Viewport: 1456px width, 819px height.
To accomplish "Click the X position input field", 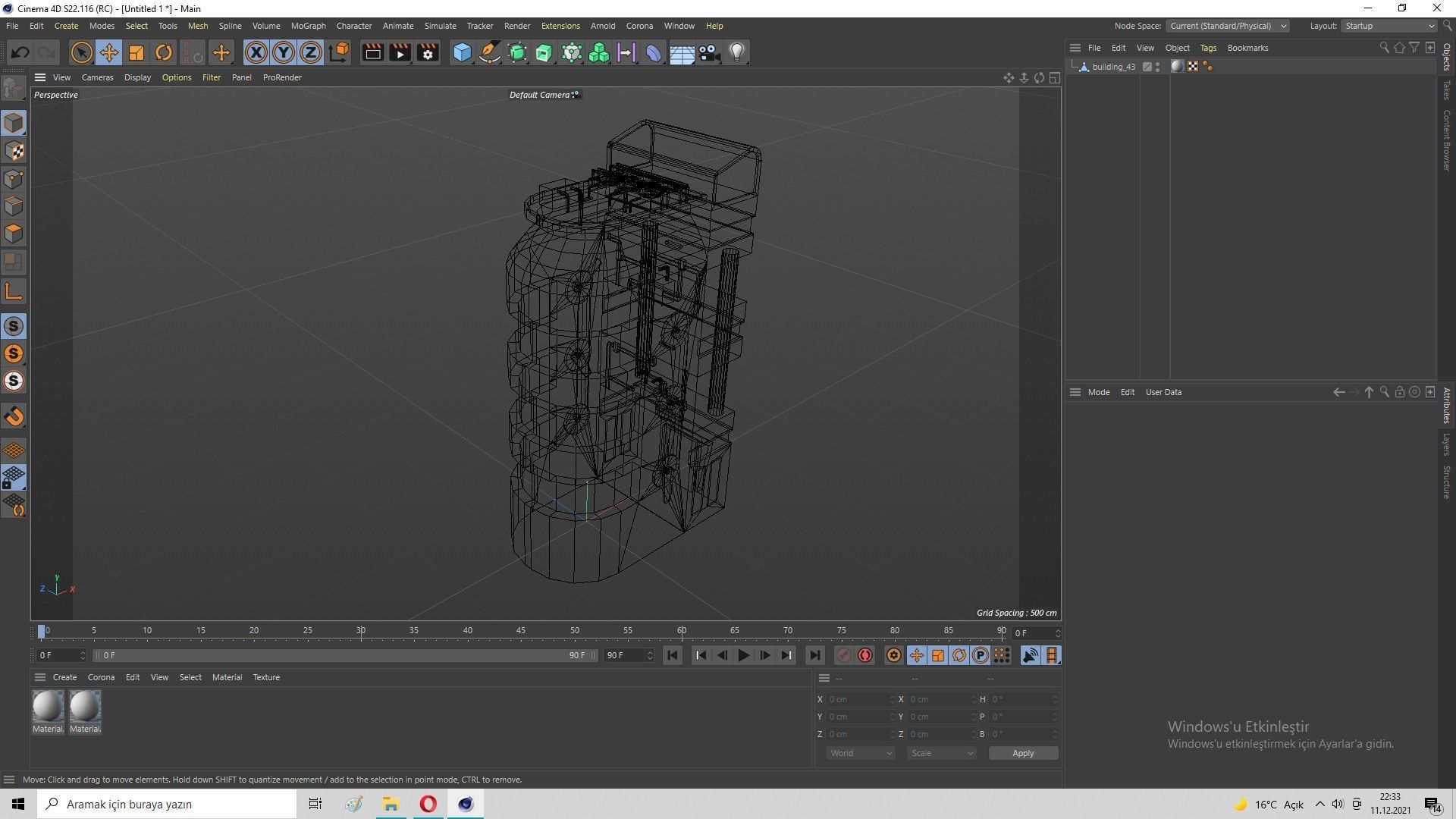I will coord(860,699).
